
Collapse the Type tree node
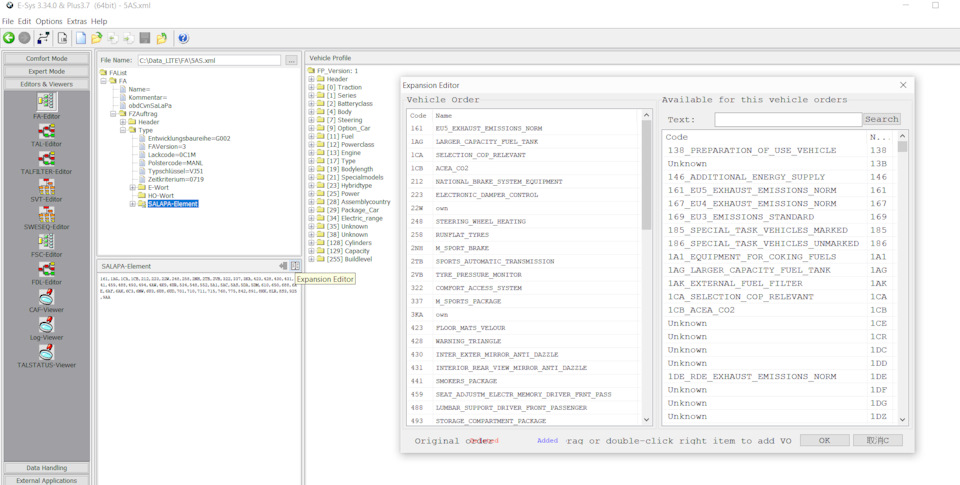coord(123,130)
